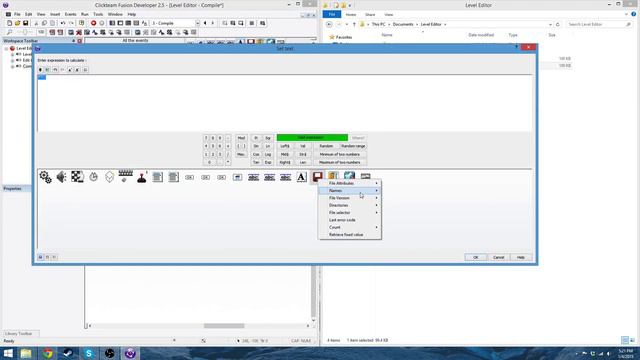Open the File Version submenu
This screenshot has width=640, height=360.
tap(350, 198)
